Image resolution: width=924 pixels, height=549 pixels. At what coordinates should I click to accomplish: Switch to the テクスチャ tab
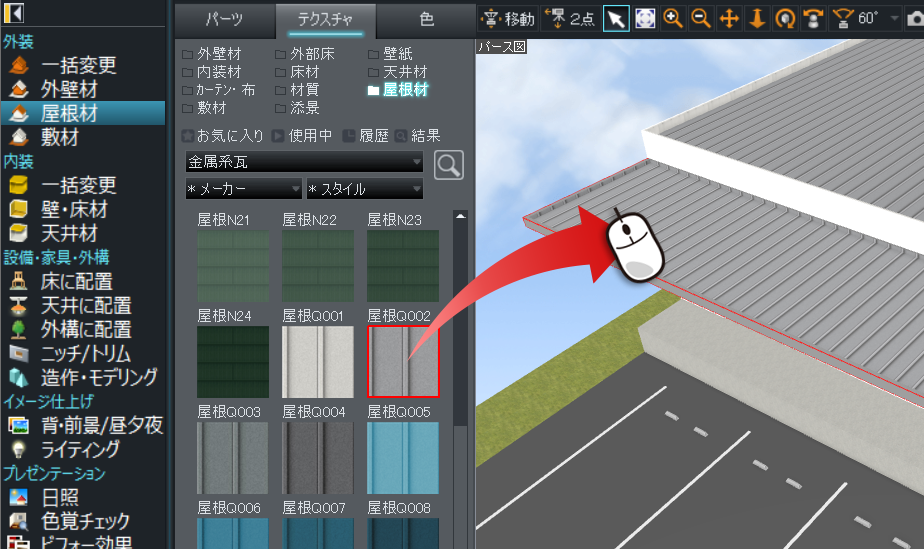325,20
